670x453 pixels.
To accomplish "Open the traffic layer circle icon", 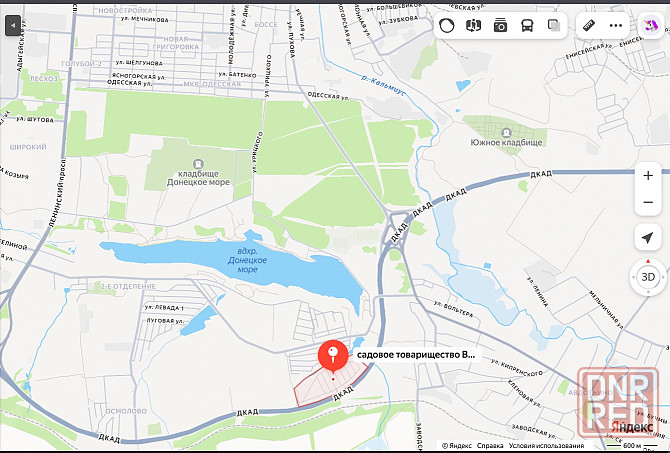I will point(447,26).
